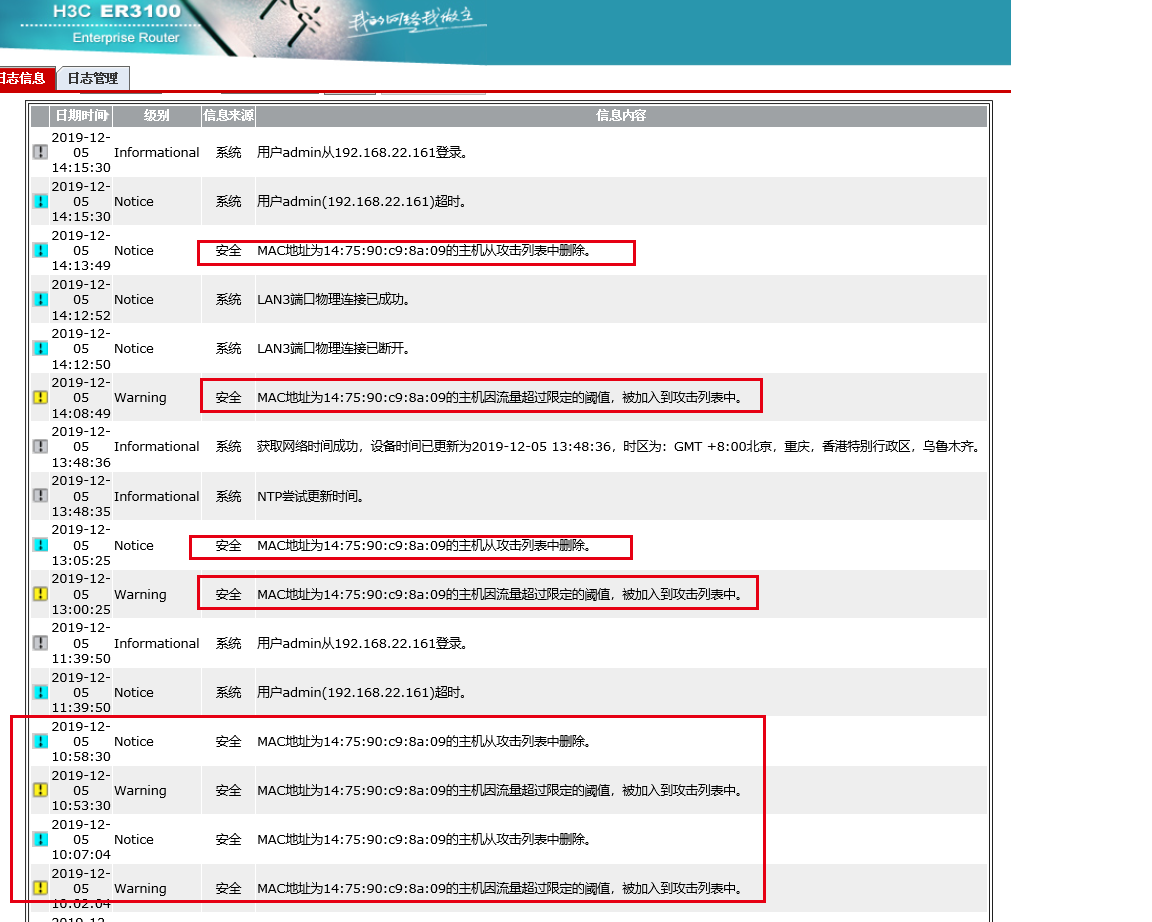Click the date cell 2019-12-05 14:13:49
This screenshot has height=922, width=1152.
[x=81, y=251]
